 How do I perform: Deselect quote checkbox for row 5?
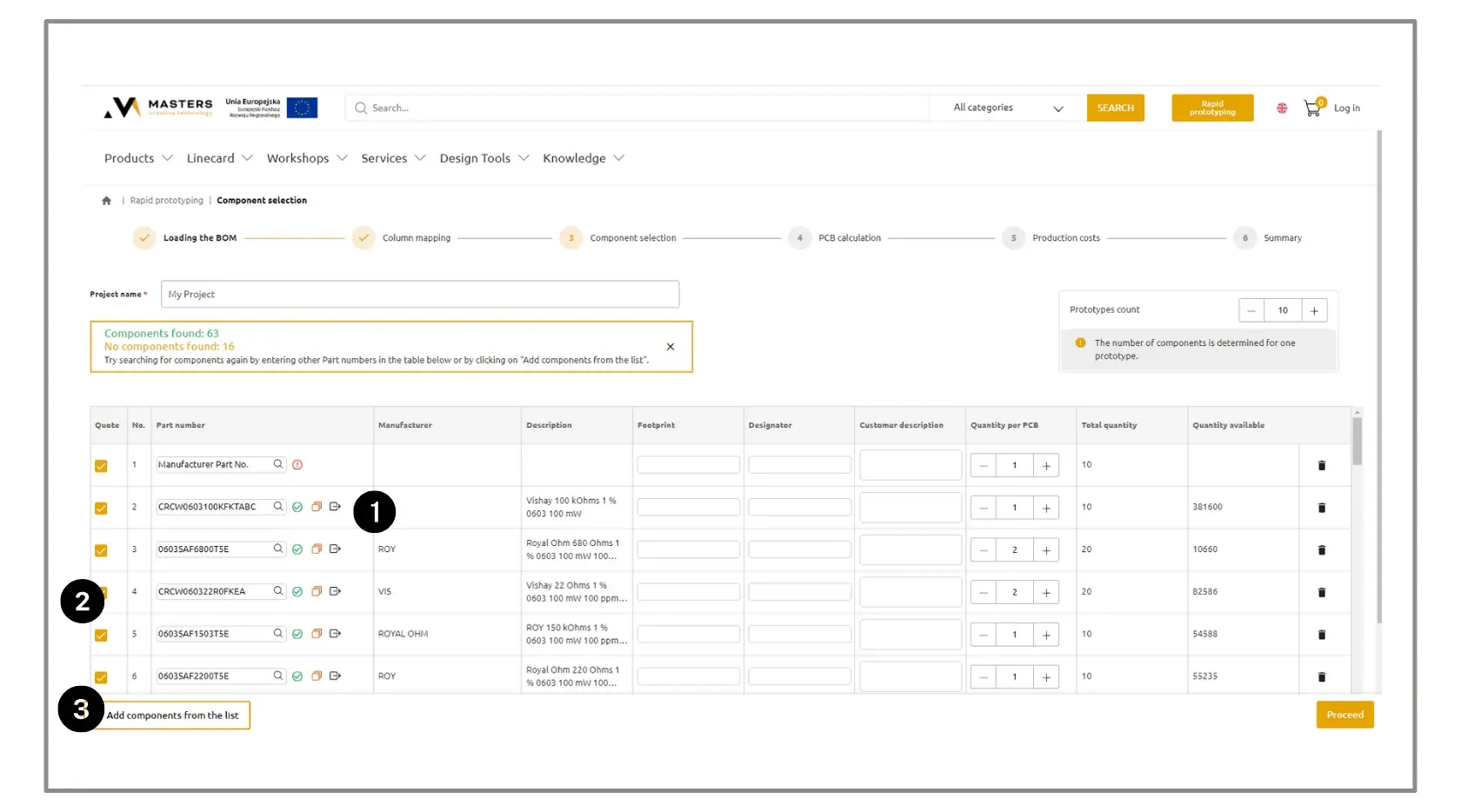[101, 635]
